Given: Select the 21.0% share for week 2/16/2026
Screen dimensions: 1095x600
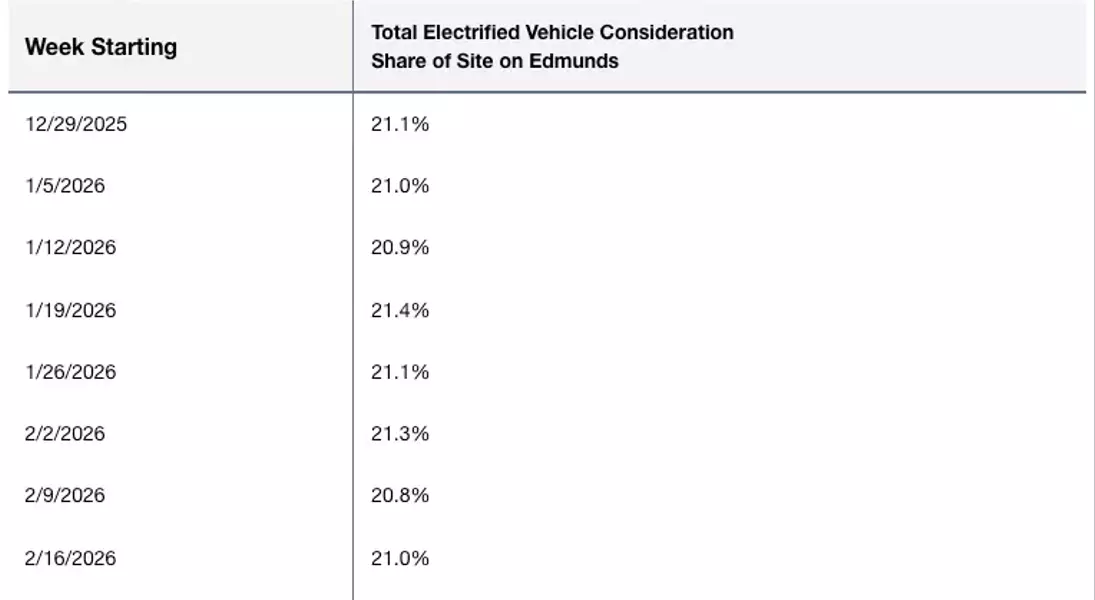Looking at the screenshot, I should [x=400, y=558].
